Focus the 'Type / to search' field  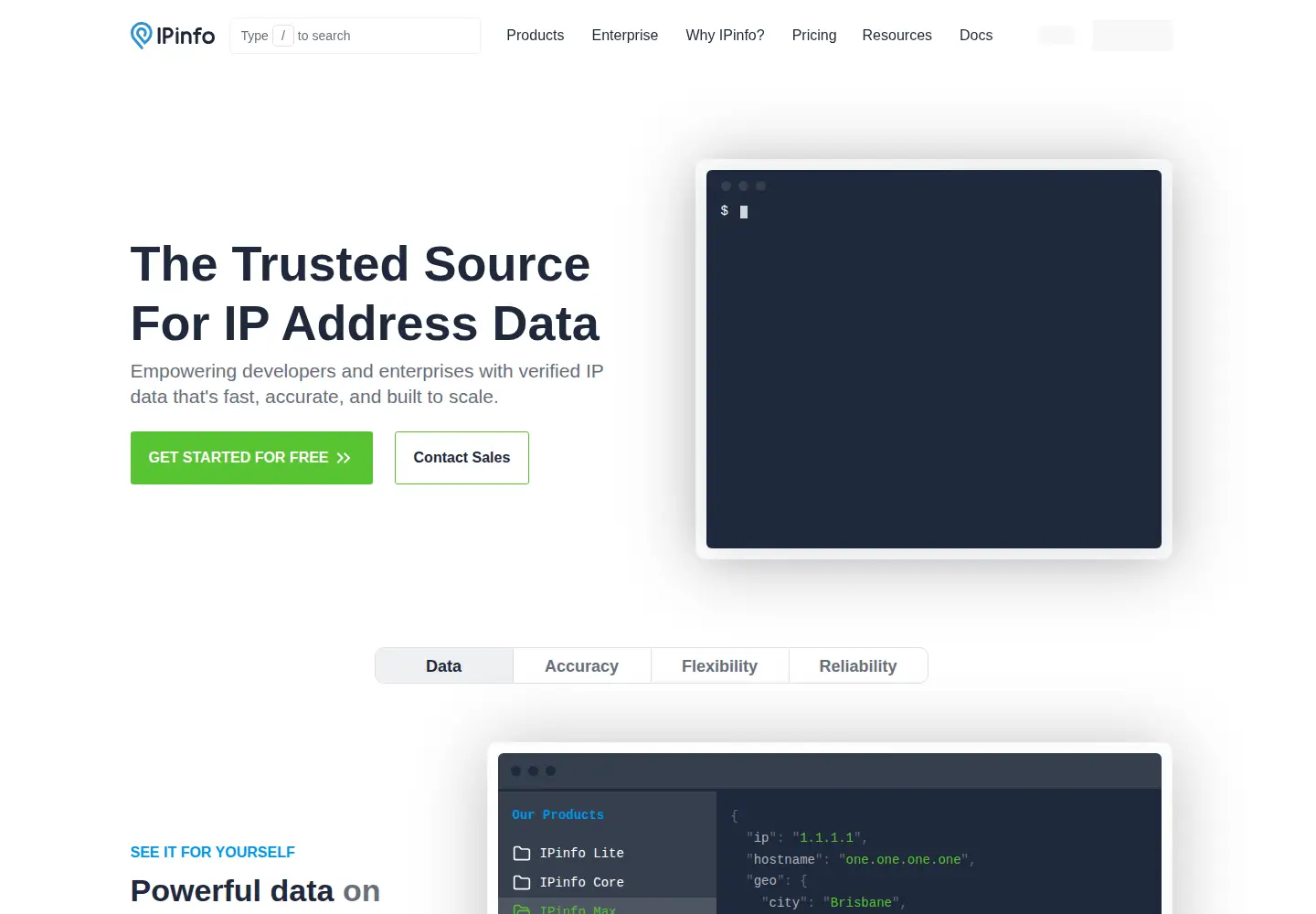[356, 36]
